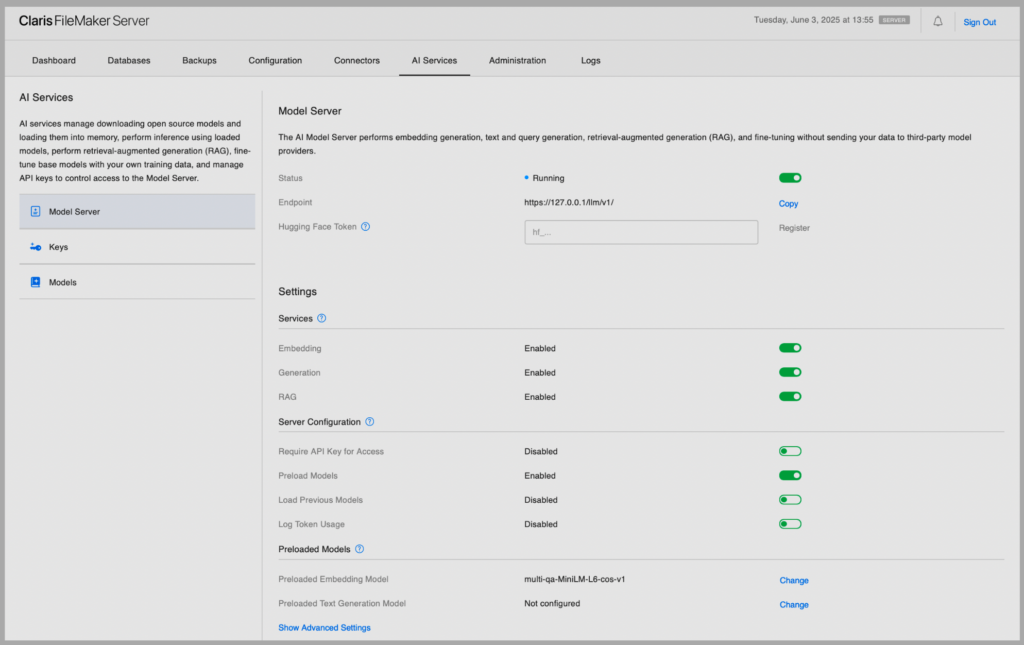Open help icon beside Preloaded Models

(x=359, y=549)
